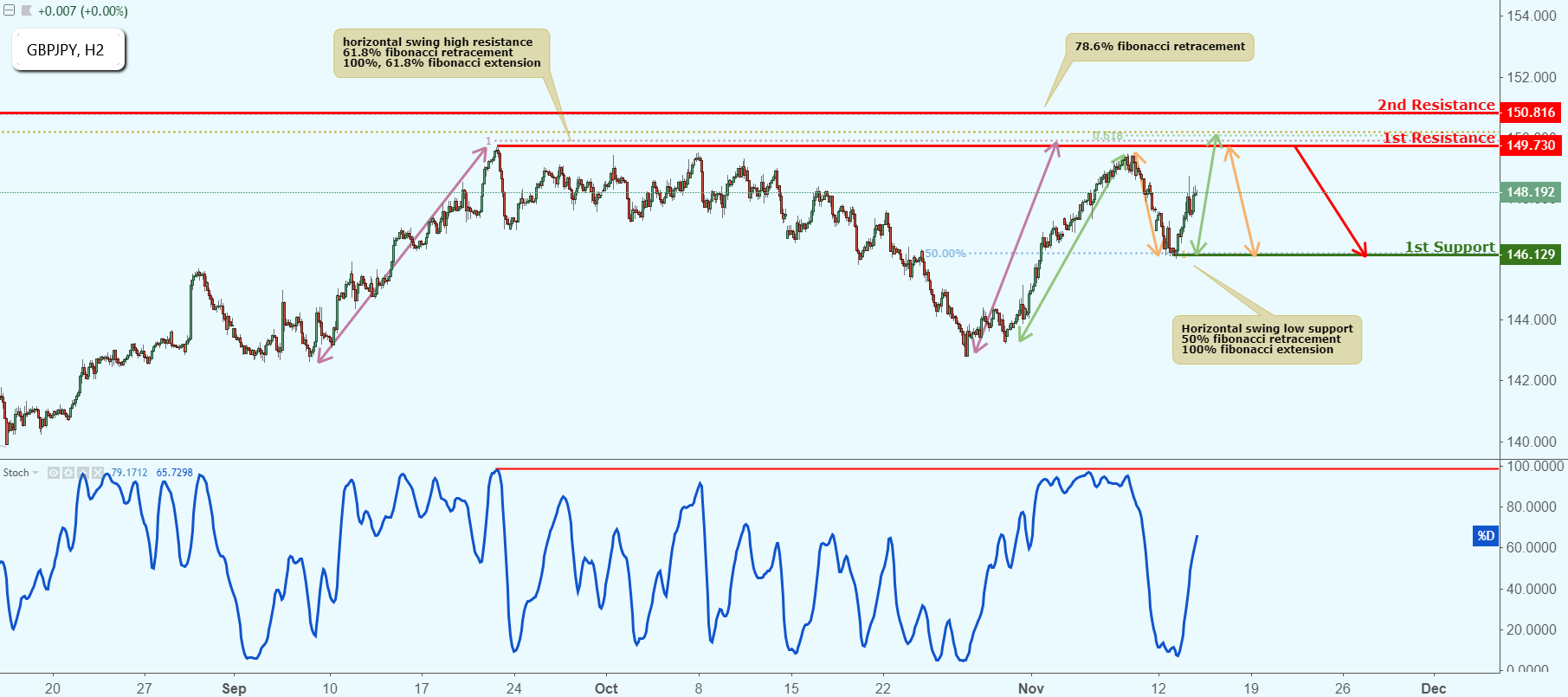Image resolution: width=1568 pixels, height=697 pixels.
Task: Click the 148.192 current price tag
Action: coord(1531,192)
